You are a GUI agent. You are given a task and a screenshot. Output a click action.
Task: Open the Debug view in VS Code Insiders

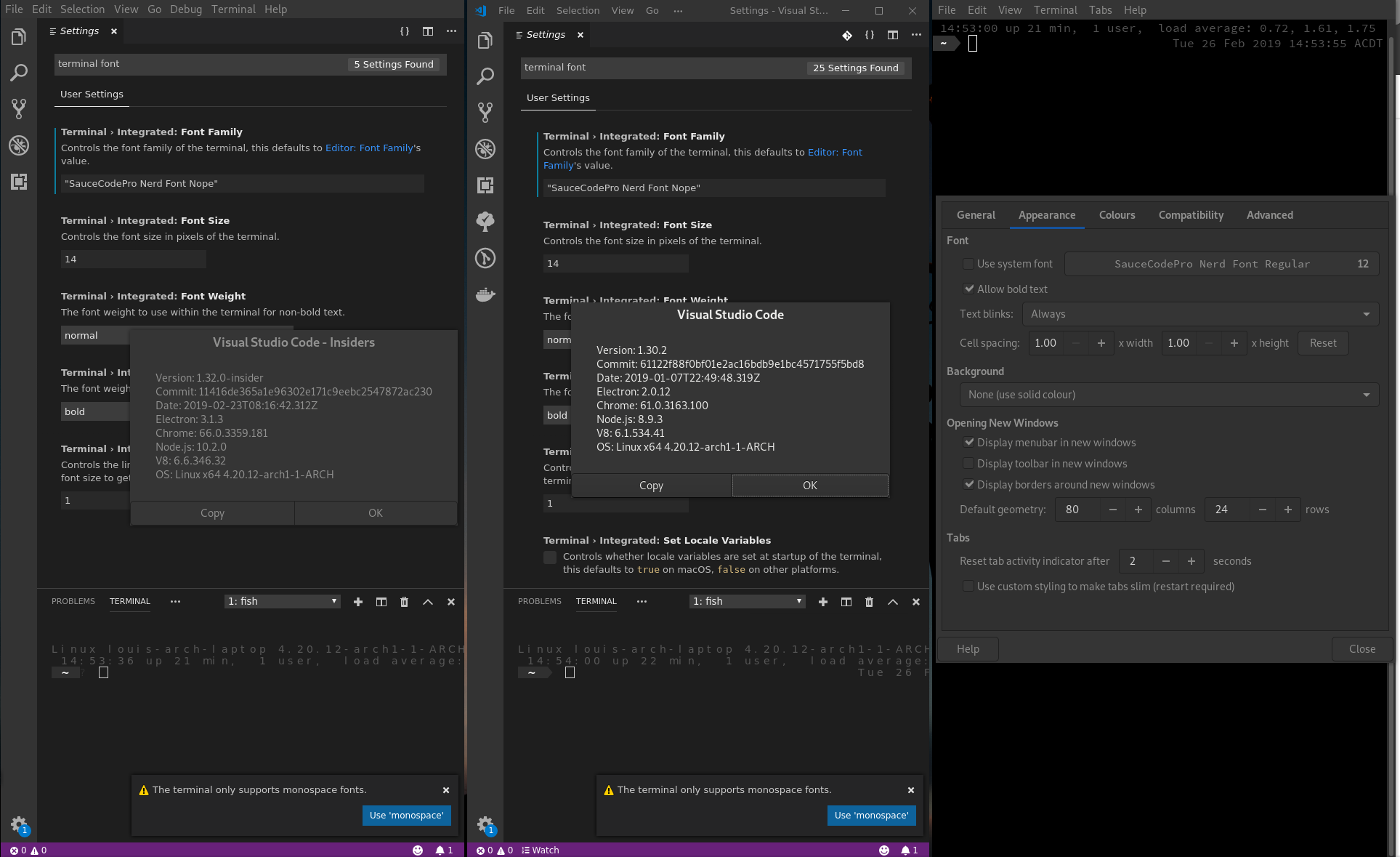20,146
